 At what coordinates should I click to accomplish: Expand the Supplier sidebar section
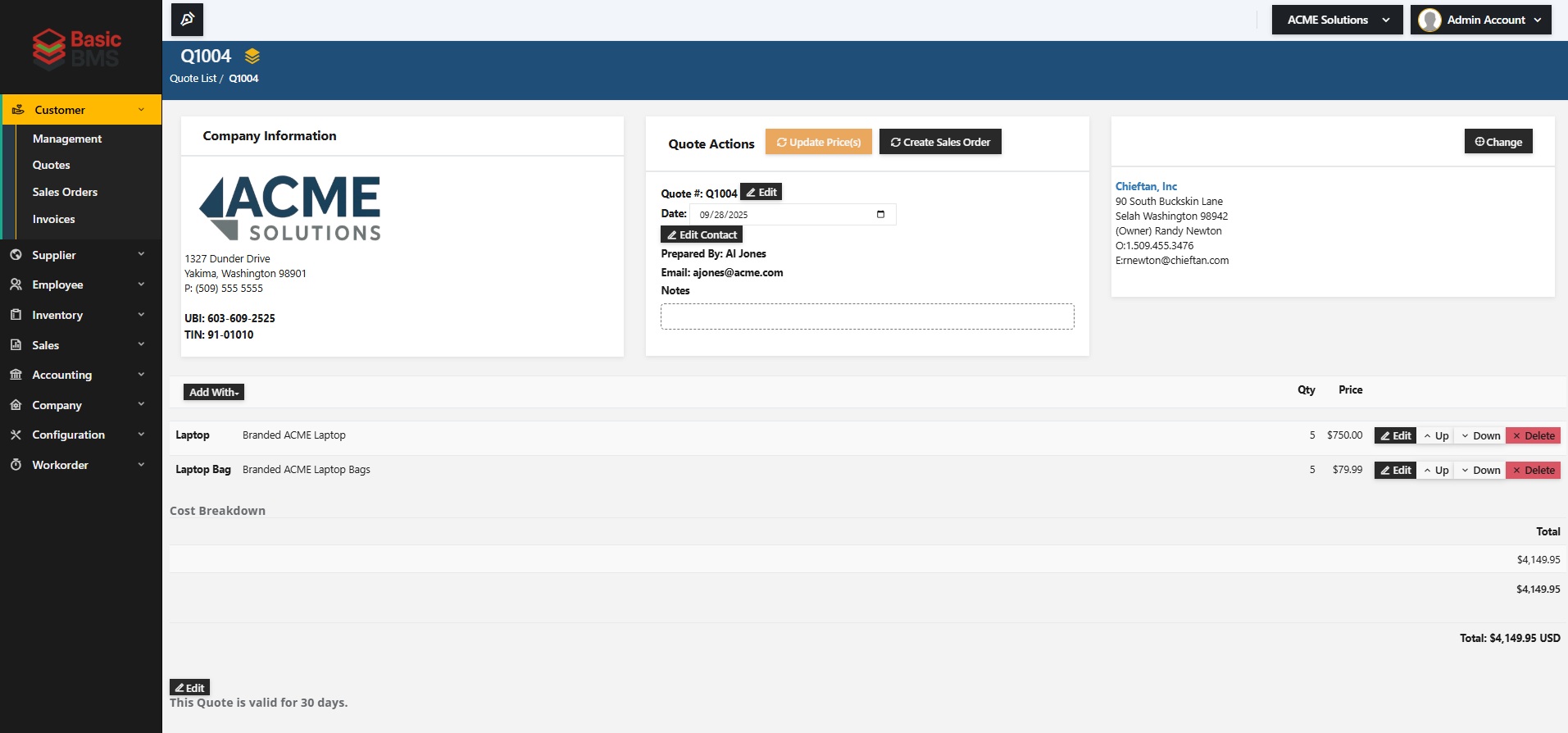point(80,255)
